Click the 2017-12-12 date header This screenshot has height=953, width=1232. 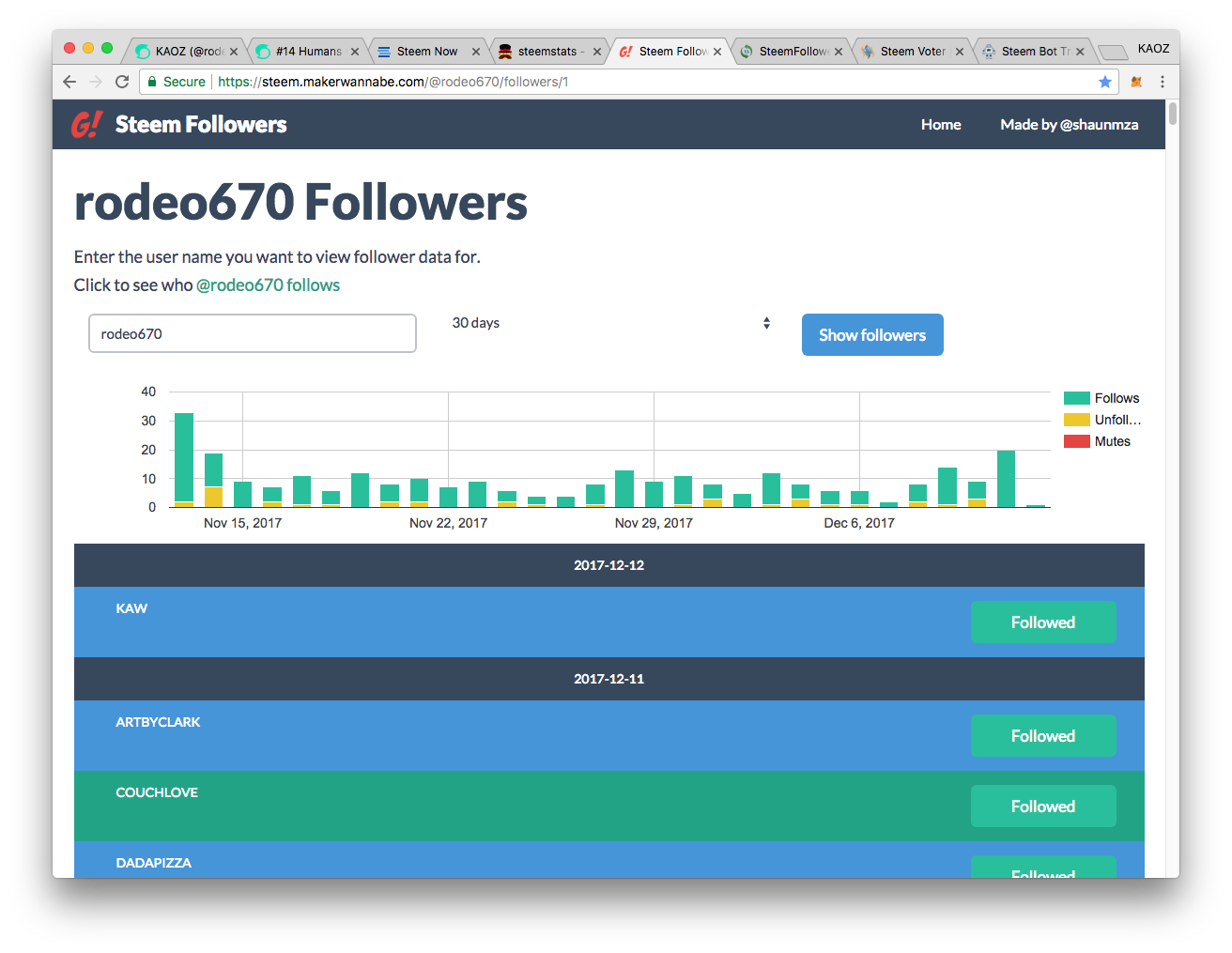click(x=609, y=565)
